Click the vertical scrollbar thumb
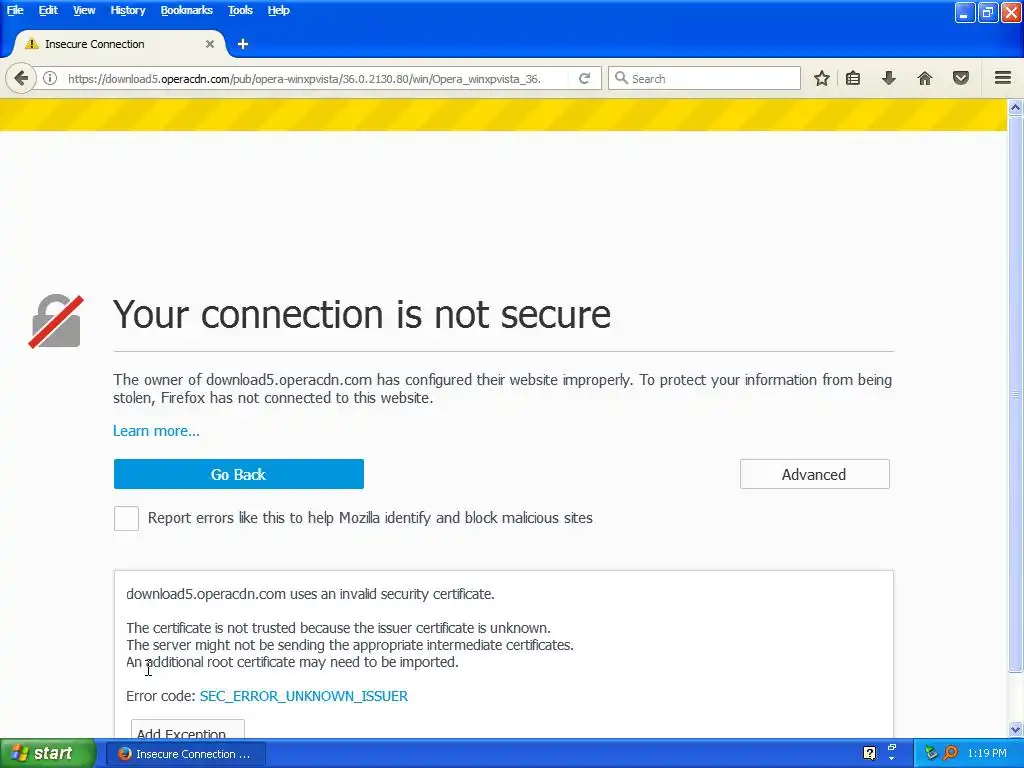Viewport: 1024px width, 768px height. pyautogui.click(x=1015, y=394)
